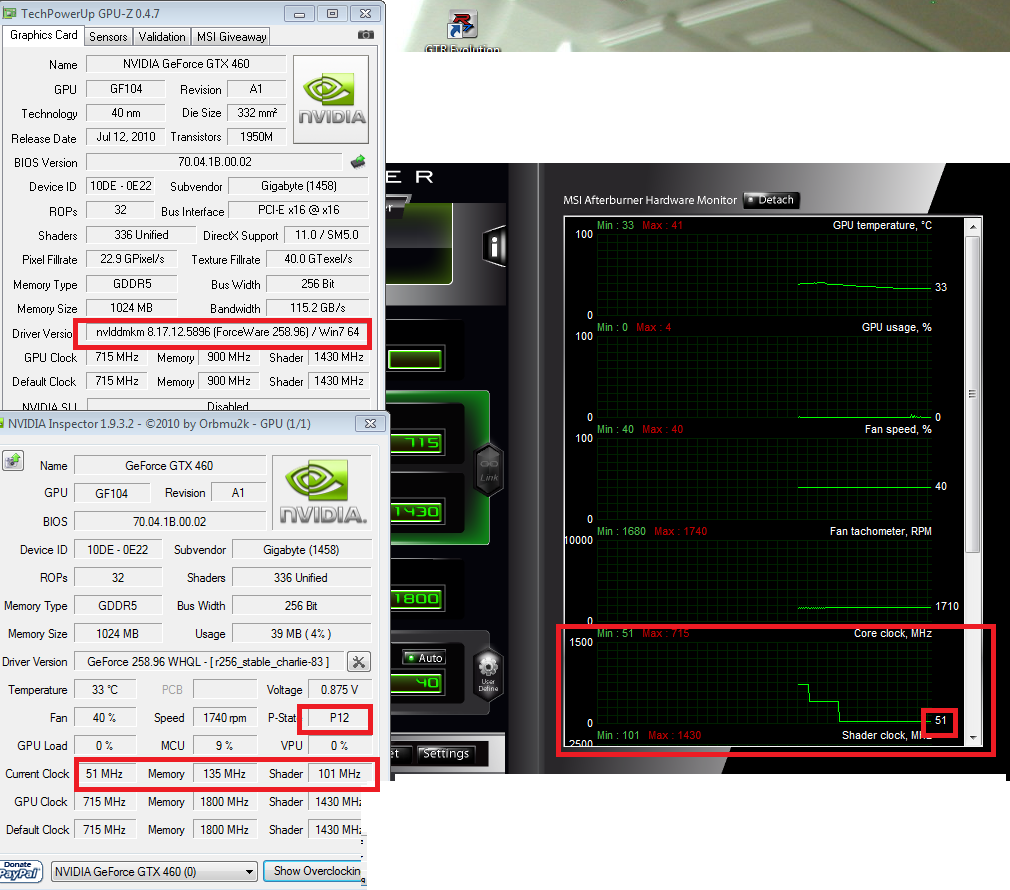Click the User Define fan gear icon

(x=488, y=673)
